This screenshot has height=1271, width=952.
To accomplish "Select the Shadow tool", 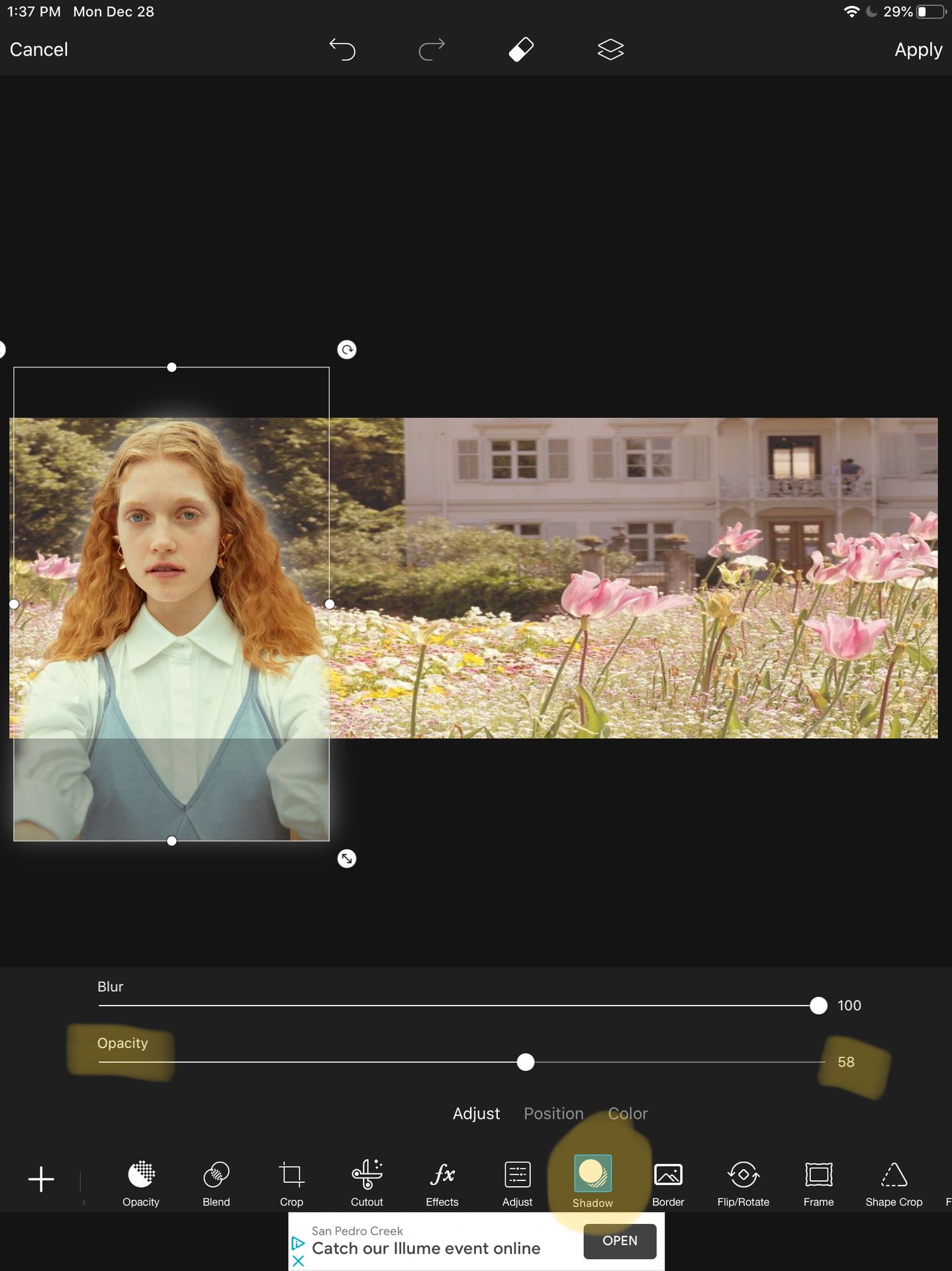I will click(x=593, y=1182).
